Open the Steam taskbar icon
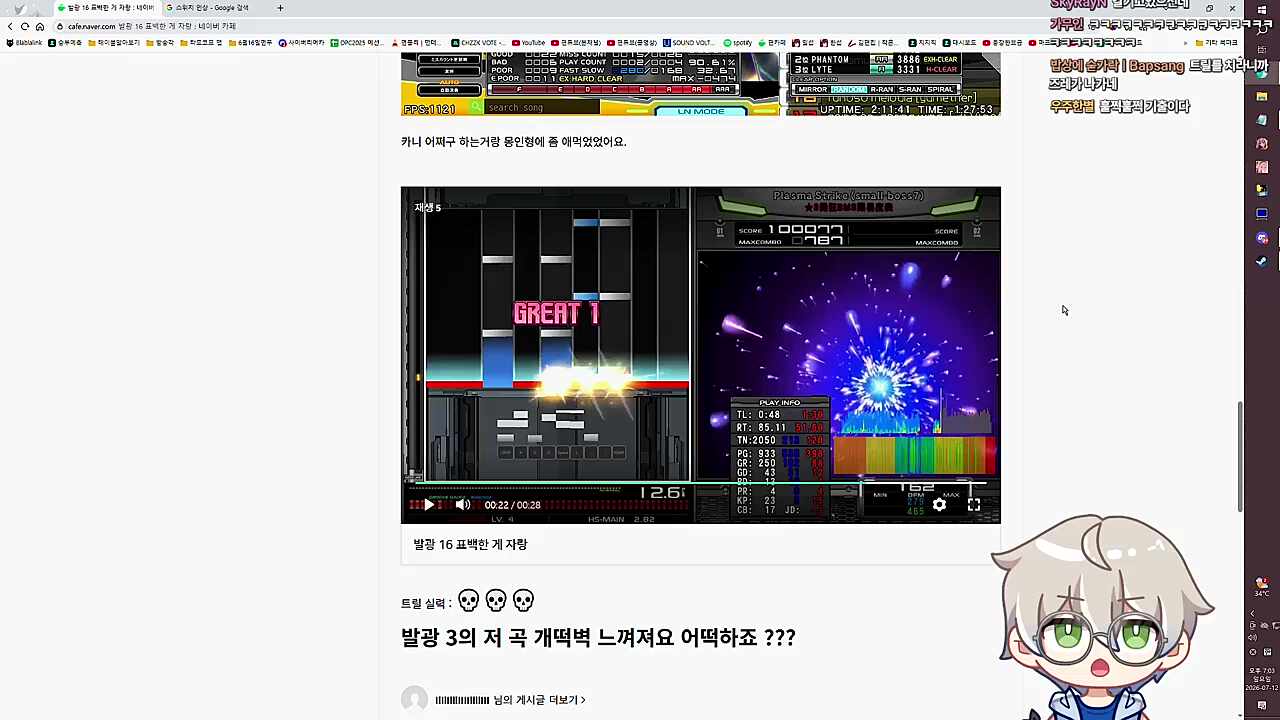1280x720 pixels. coord(1262,262)
